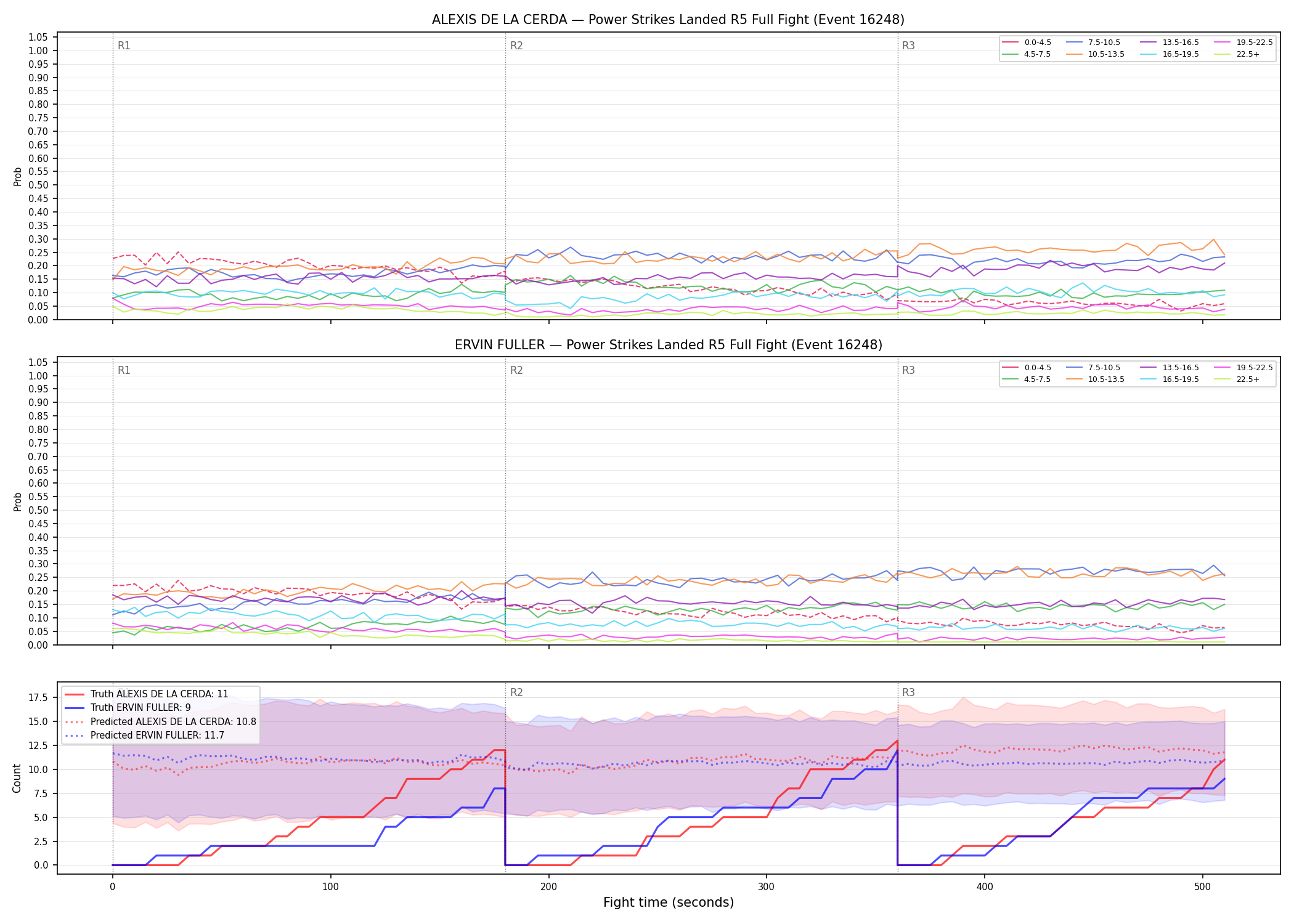Click legend entry Predicted ALEXIS DE LA CERDA: 10.8

click(x=173, y=722)
